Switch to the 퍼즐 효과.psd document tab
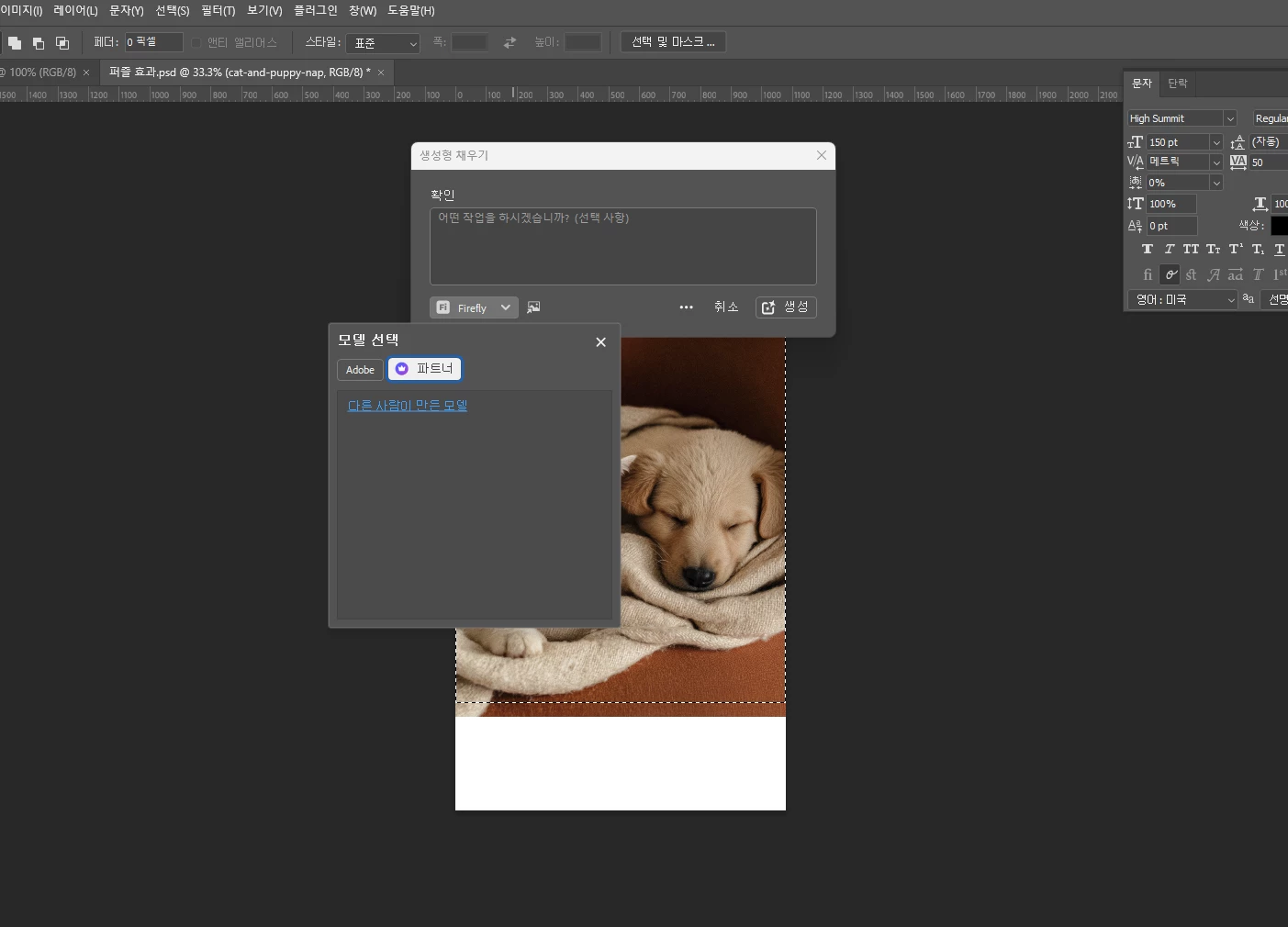The width and height of the screenshot is (1288, 927). [240, 72]
